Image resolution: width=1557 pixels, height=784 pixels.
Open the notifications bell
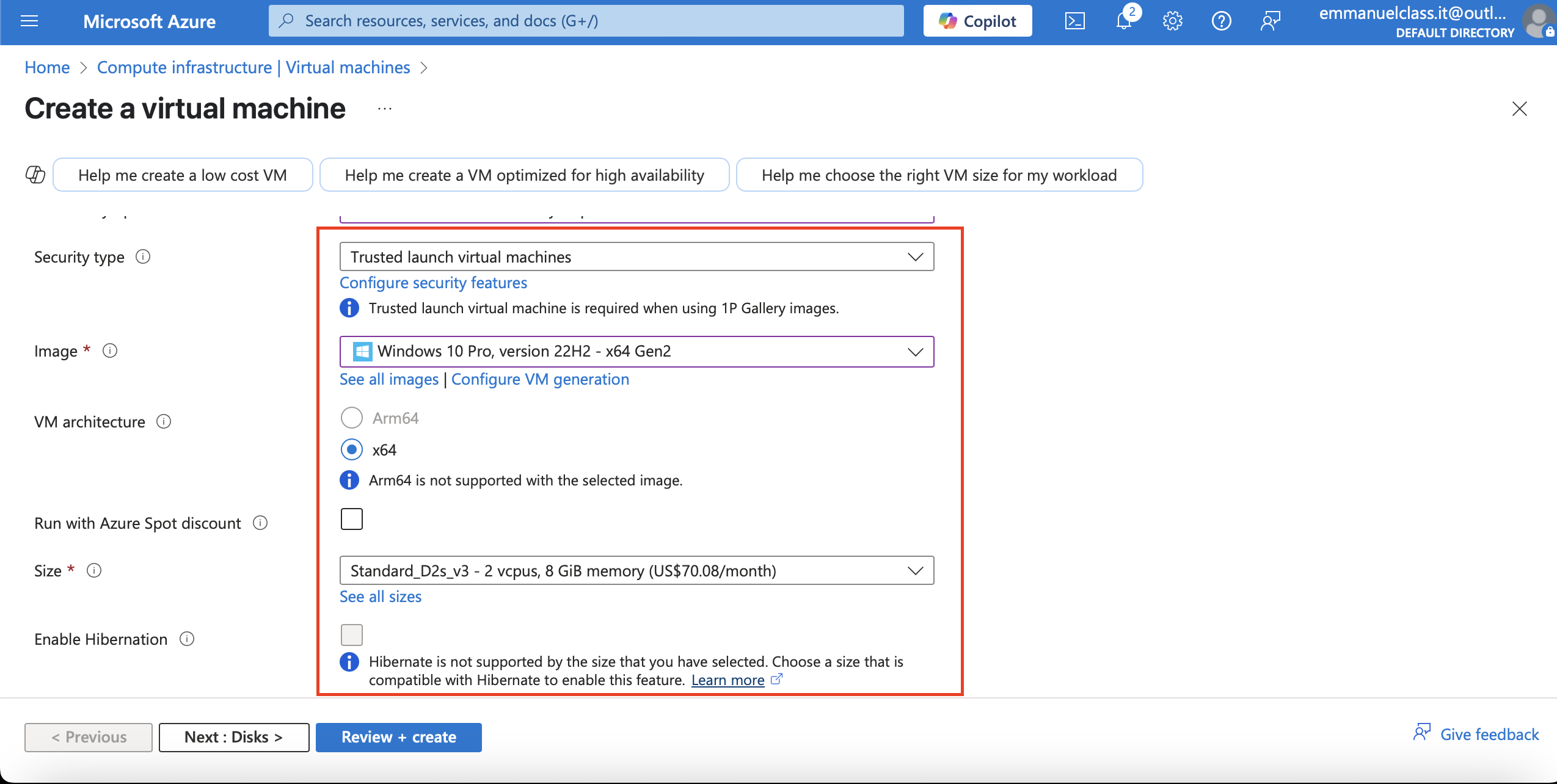click(1124, 21)
